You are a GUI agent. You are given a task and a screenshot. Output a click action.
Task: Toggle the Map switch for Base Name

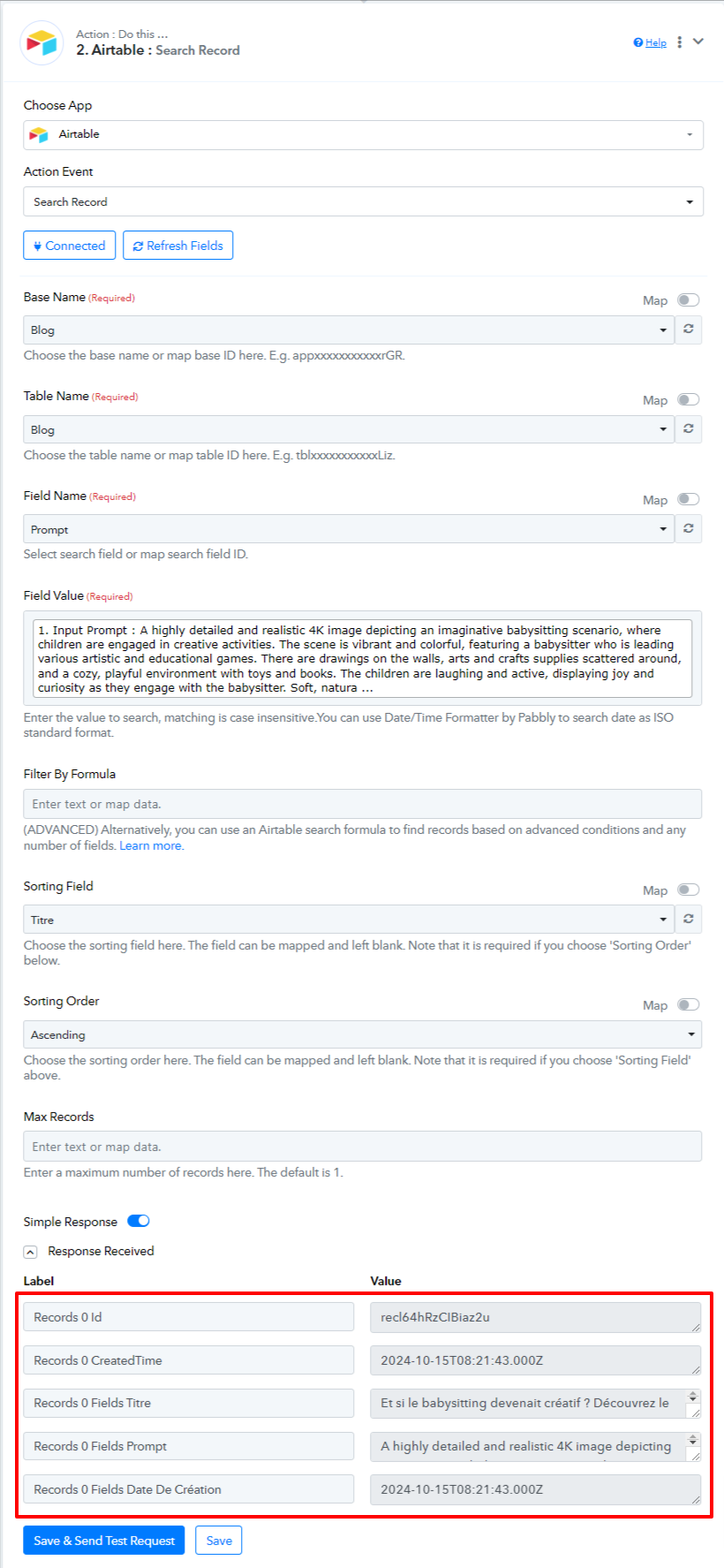click(x=688, y=300)
